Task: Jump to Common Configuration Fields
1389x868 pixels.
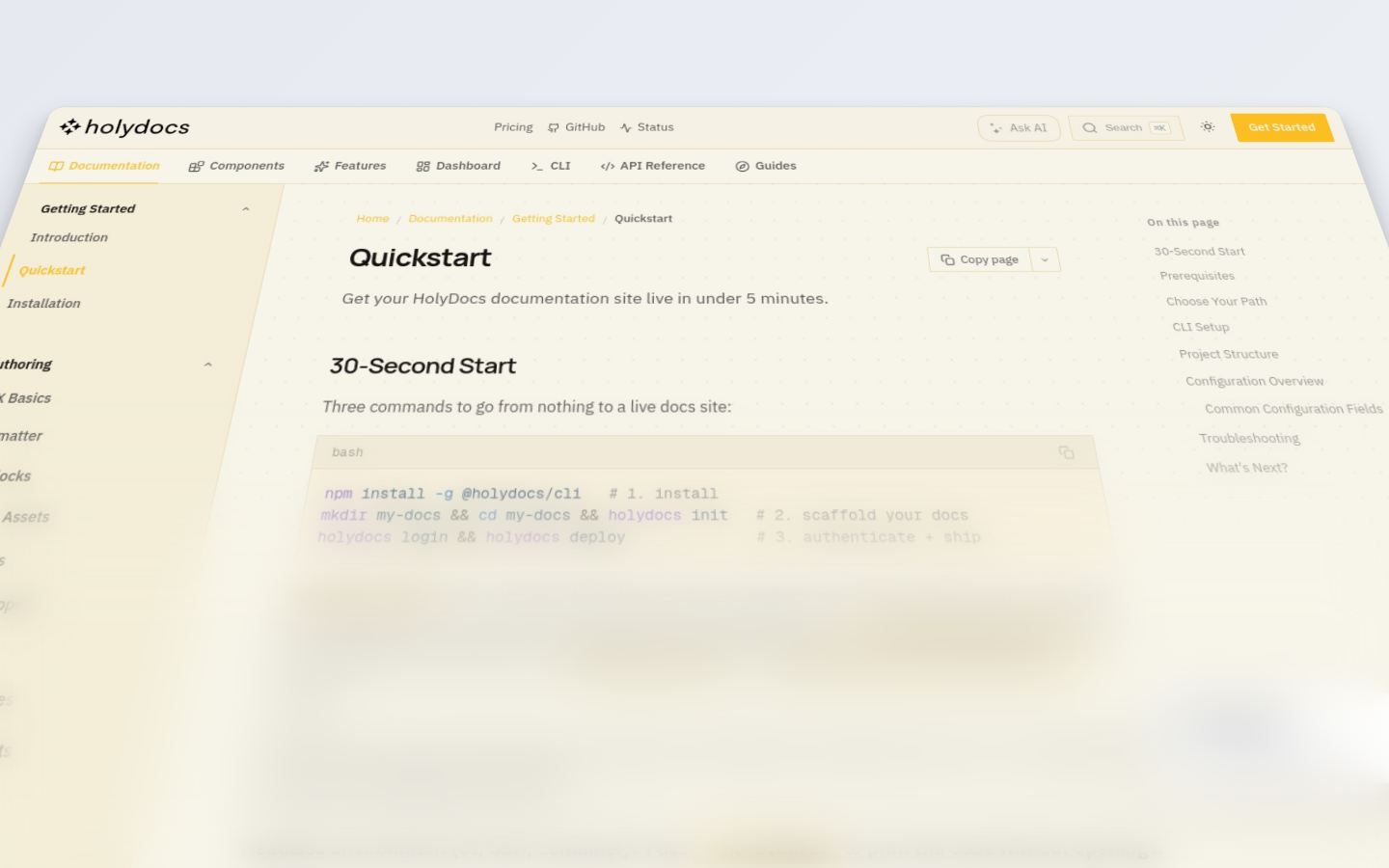Action: tap(1294, 409)
